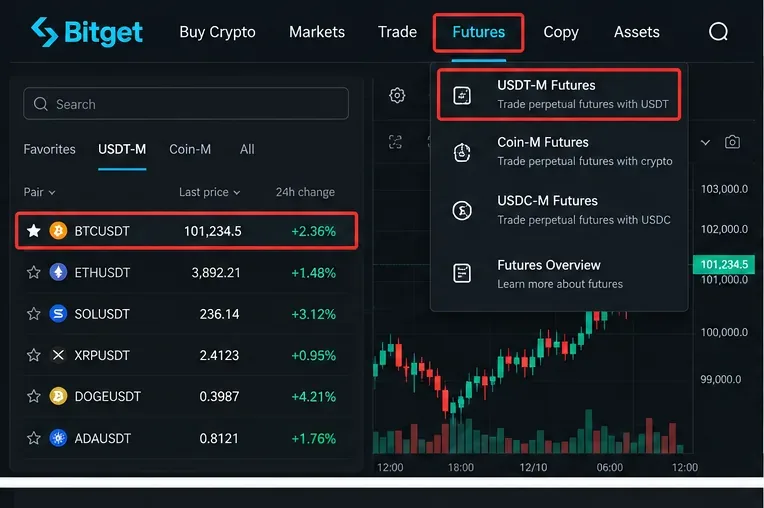Screen dimensions: 764x508
Task: Select SOLUSDT pair name
Action: (102, 314)
